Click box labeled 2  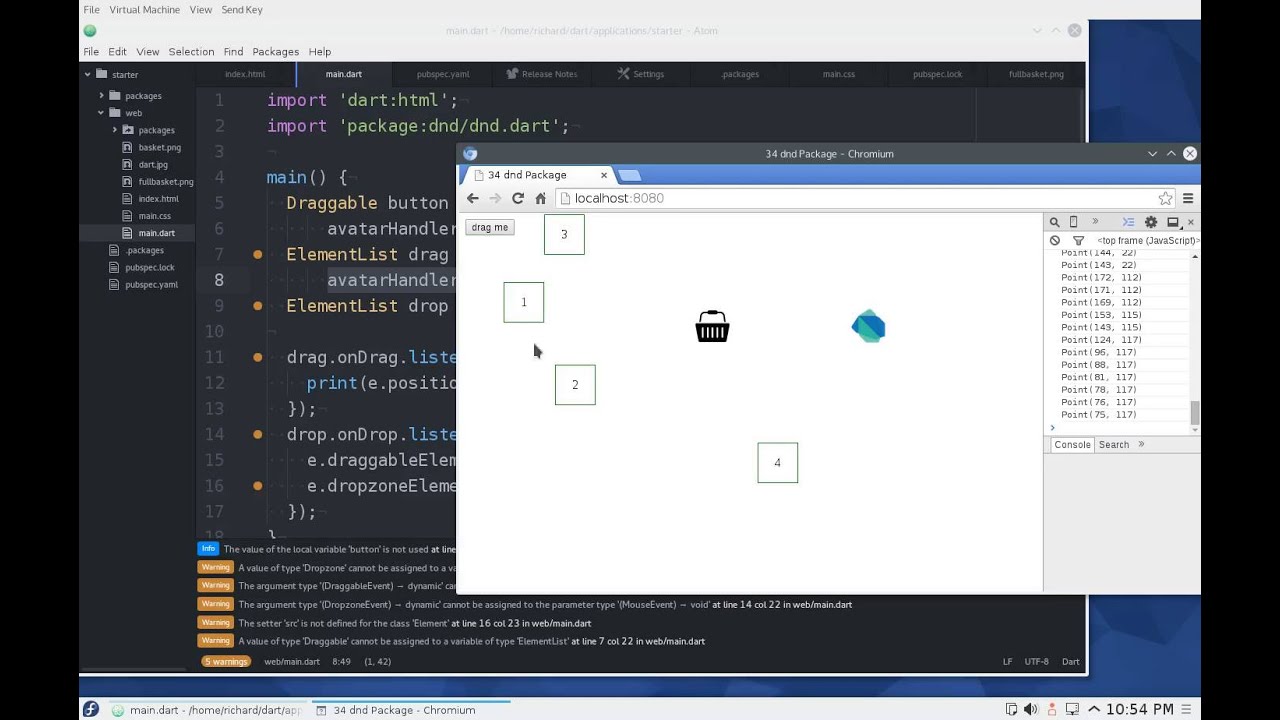pos(575,385)
